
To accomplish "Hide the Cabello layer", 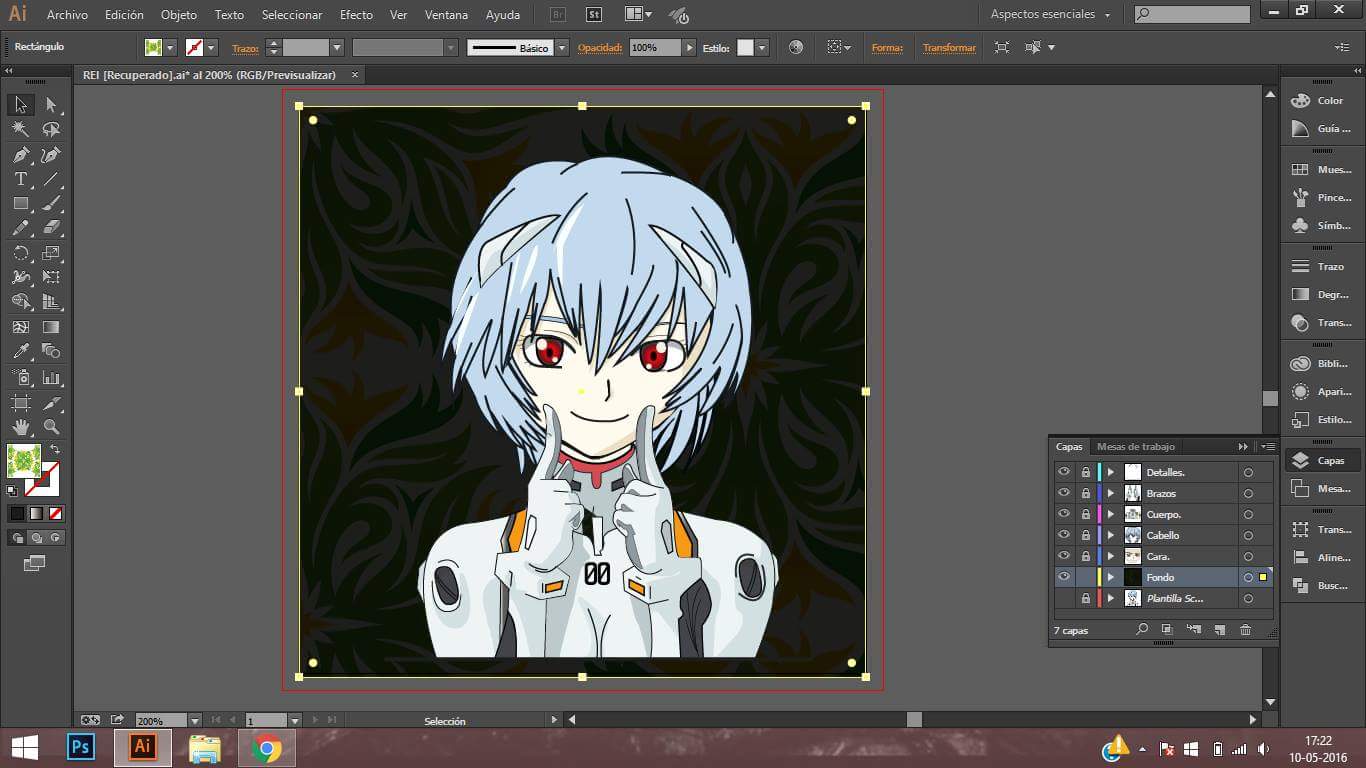I will click(1064, 535).
